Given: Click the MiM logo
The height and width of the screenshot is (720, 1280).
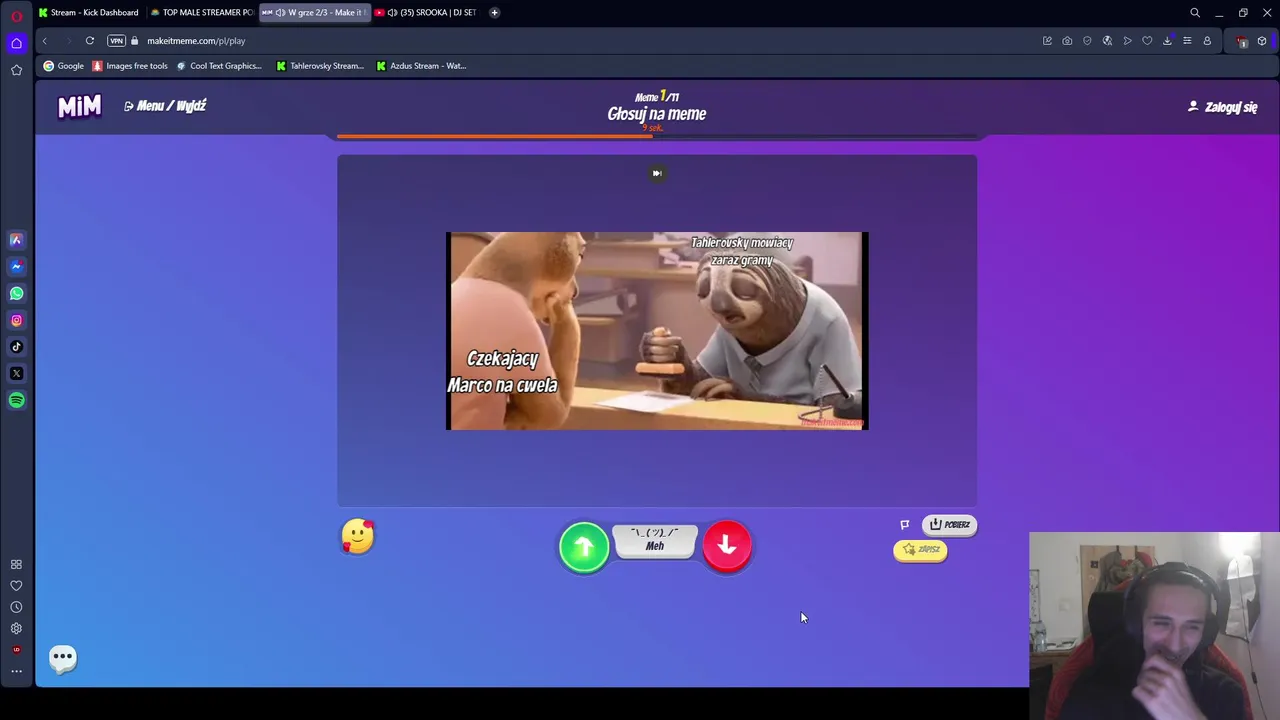Looking at the screenshot, I should 79,106.
